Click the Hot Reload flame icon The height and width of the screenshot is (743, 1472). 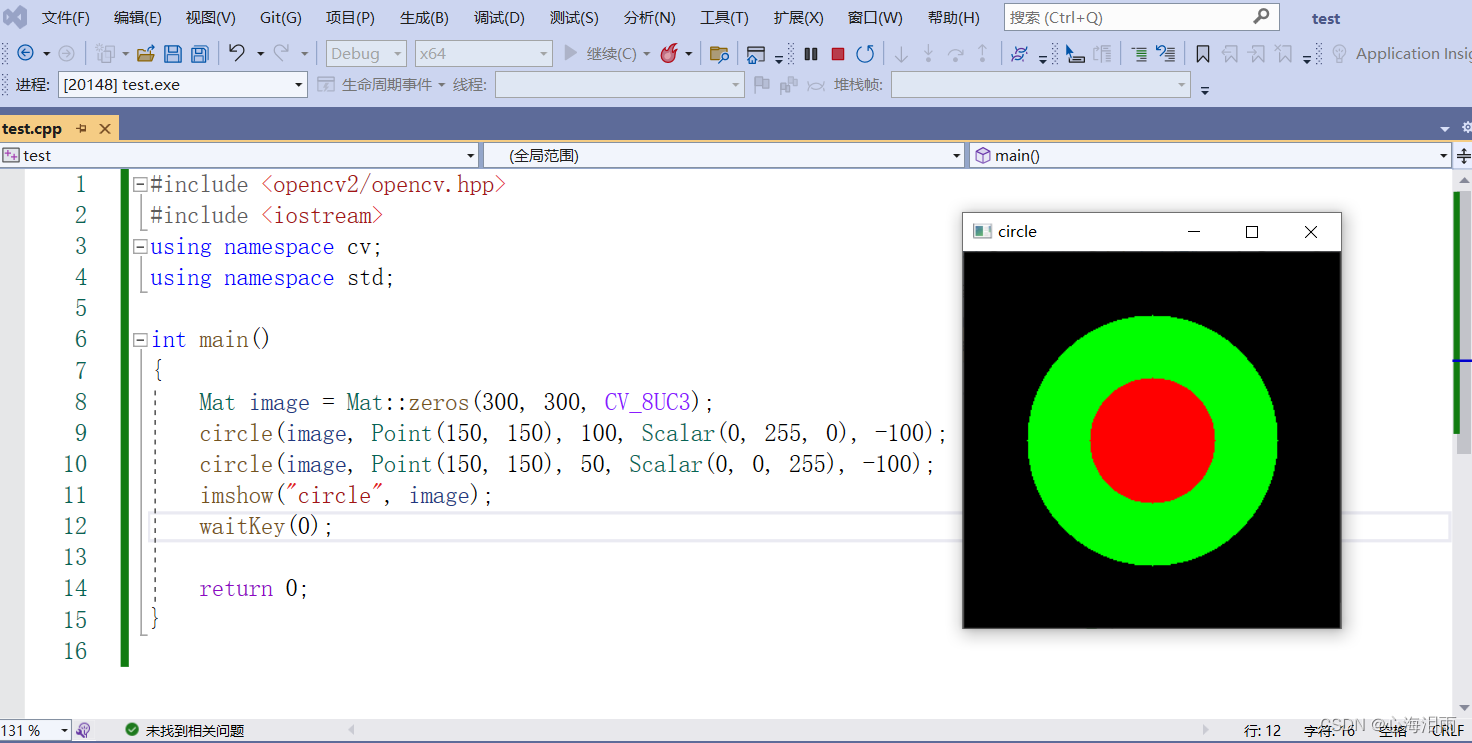(x=670, y=54)
